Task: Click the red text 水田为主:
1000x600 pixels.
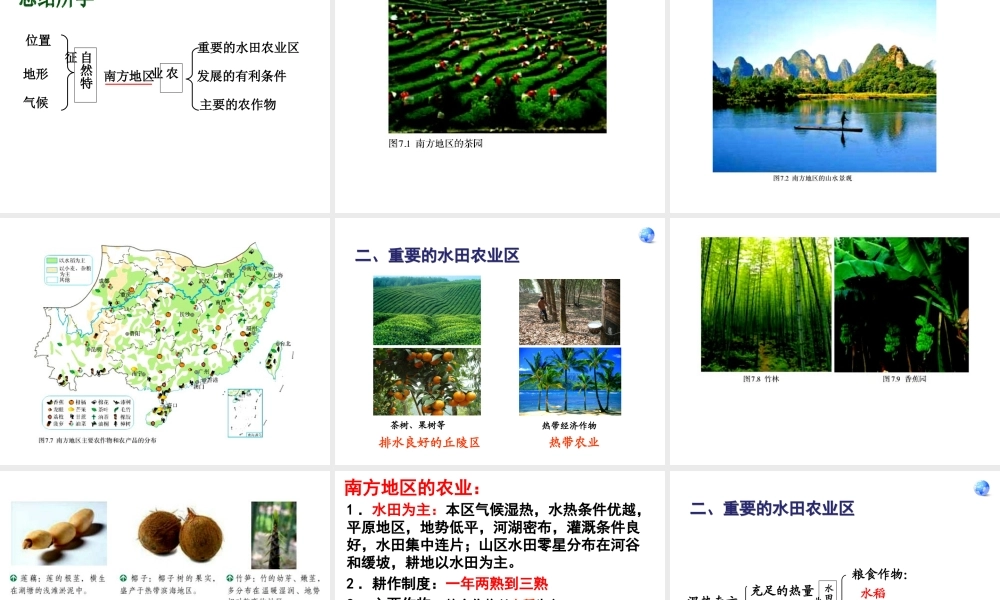Action: pos(406,509)
